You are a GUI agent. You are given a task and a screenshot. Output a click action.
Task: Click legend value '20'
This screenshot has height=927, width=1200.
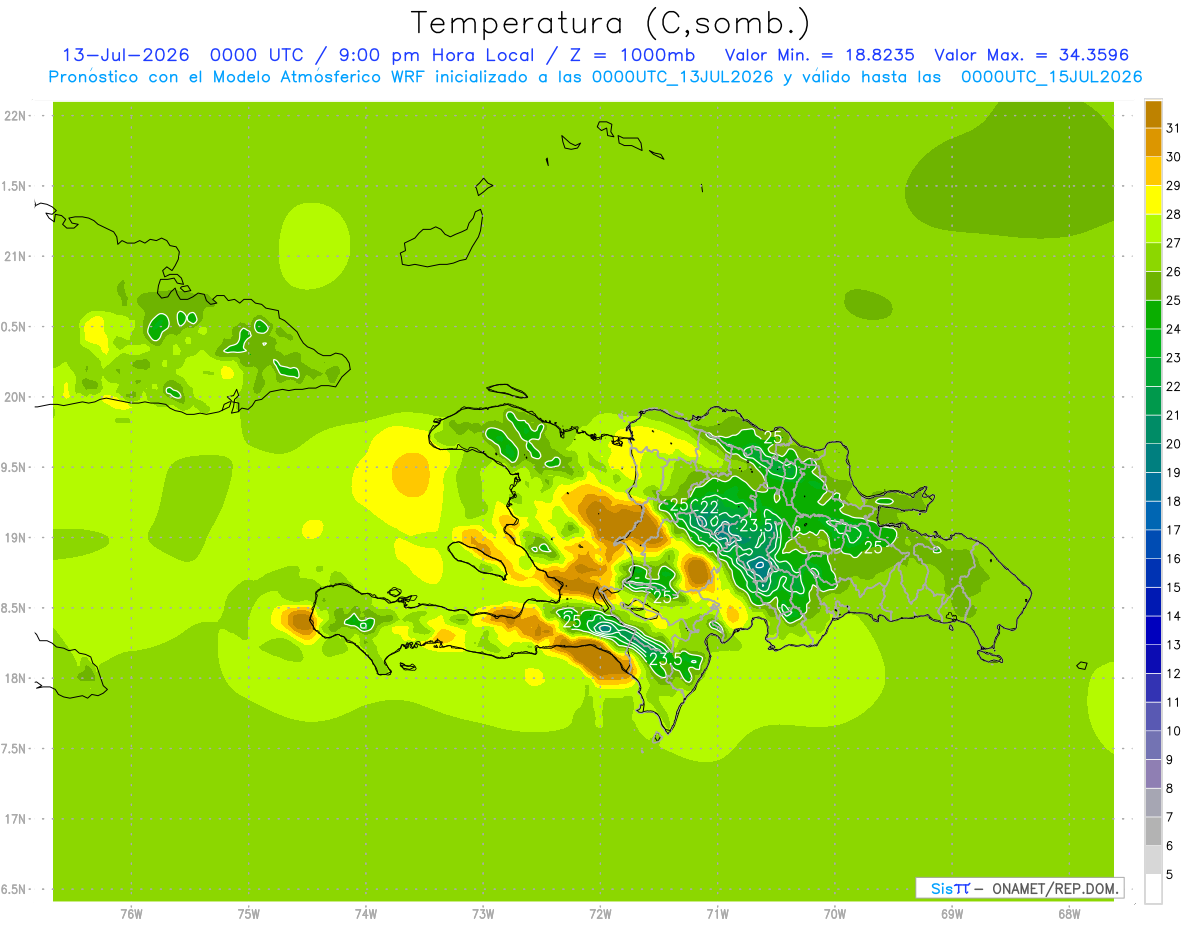(x=1173, y=444)
